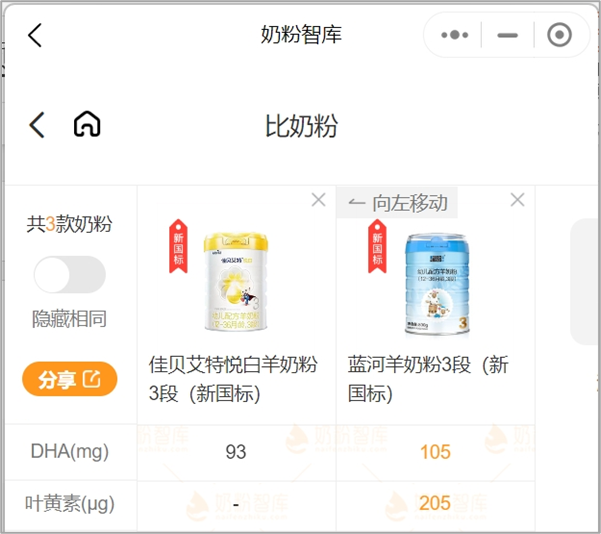
Task: Click the orange 叶黄素 value 205
Action: (435, 503)
